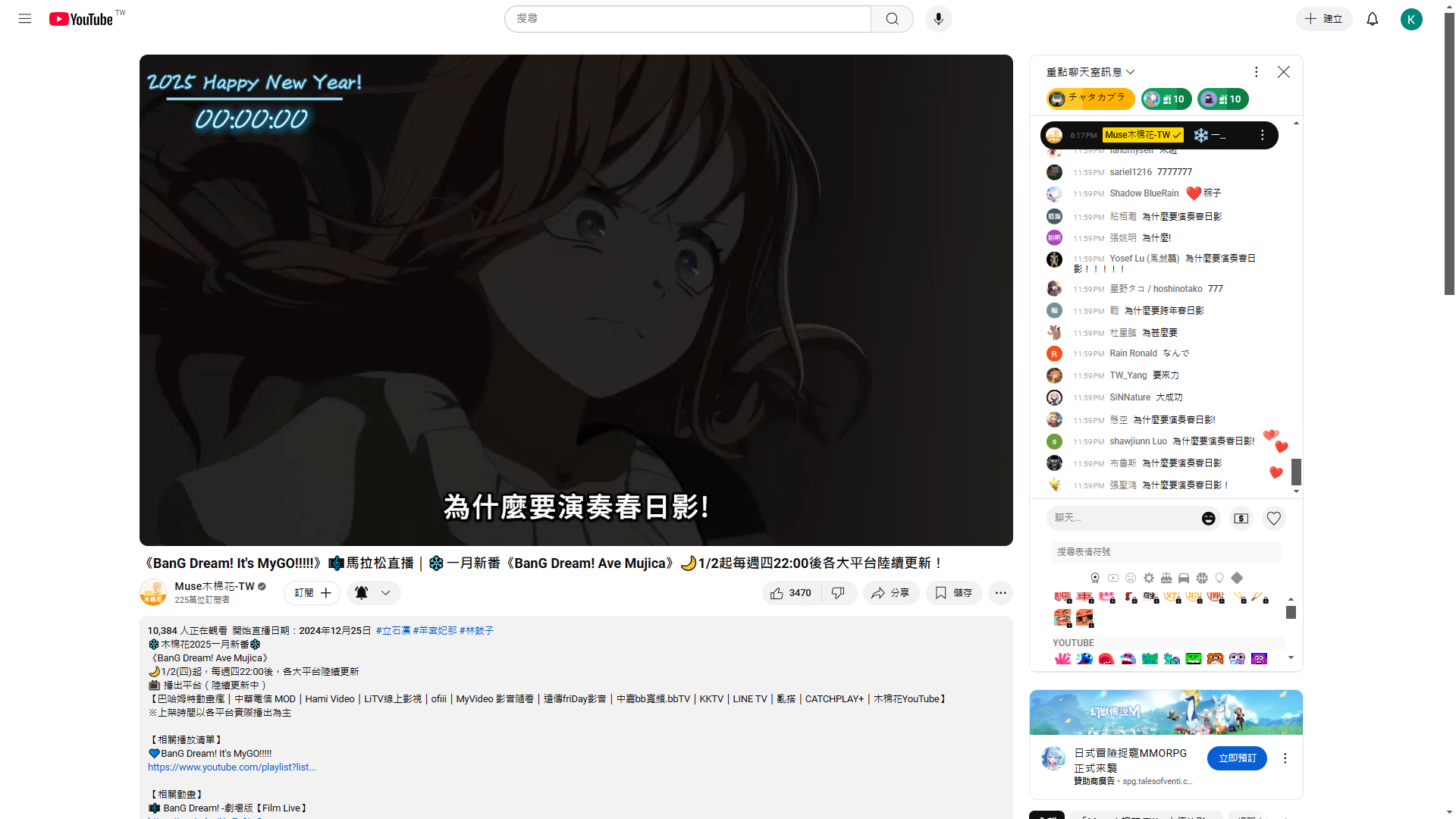Open the BangDream playlist link
The image size is (1456, 819).
click(x=231, y=767)
